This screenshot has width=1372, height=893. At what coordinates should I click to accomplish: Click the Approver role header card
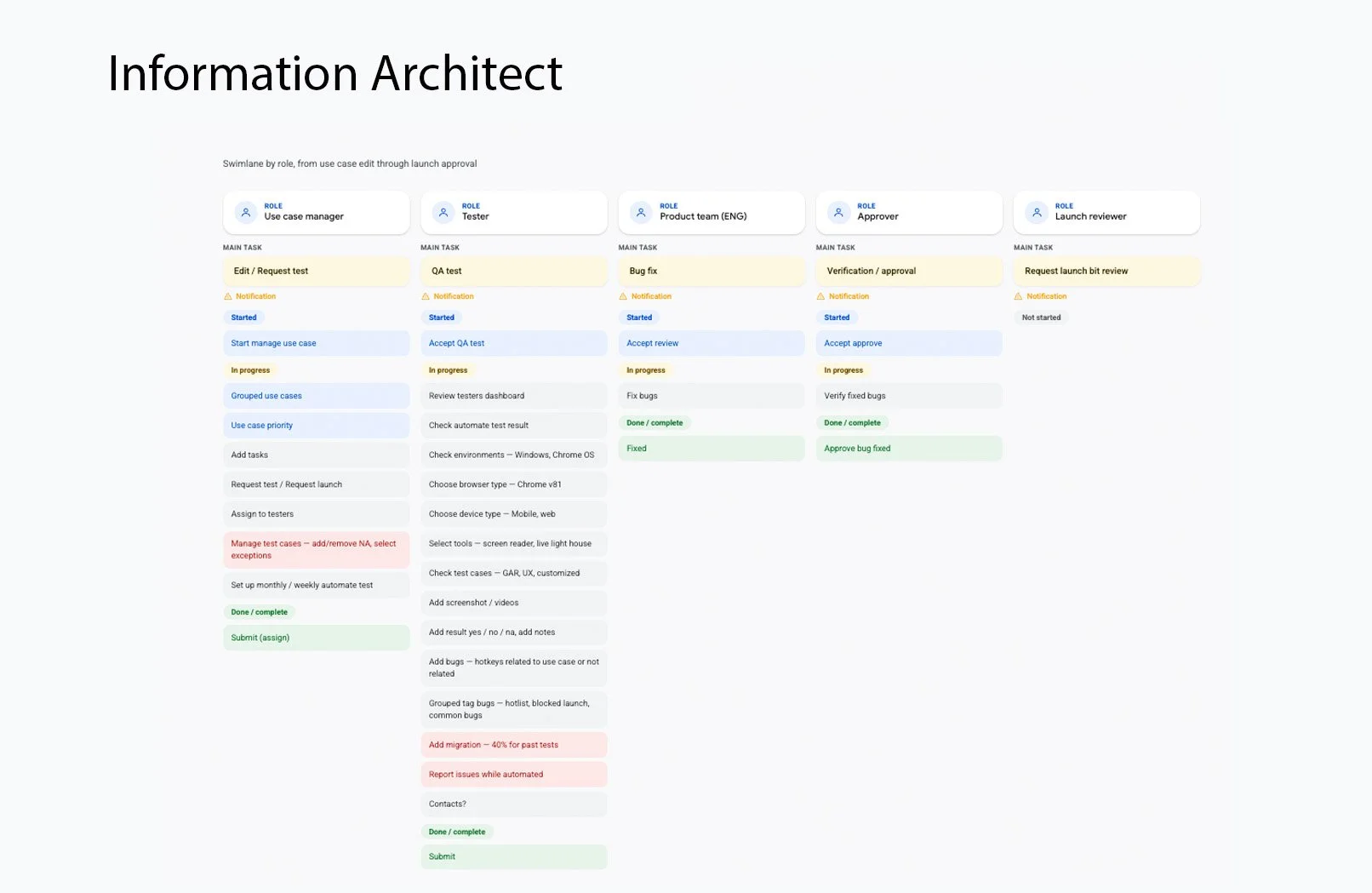pyautogui.click(x=909, y=213)
